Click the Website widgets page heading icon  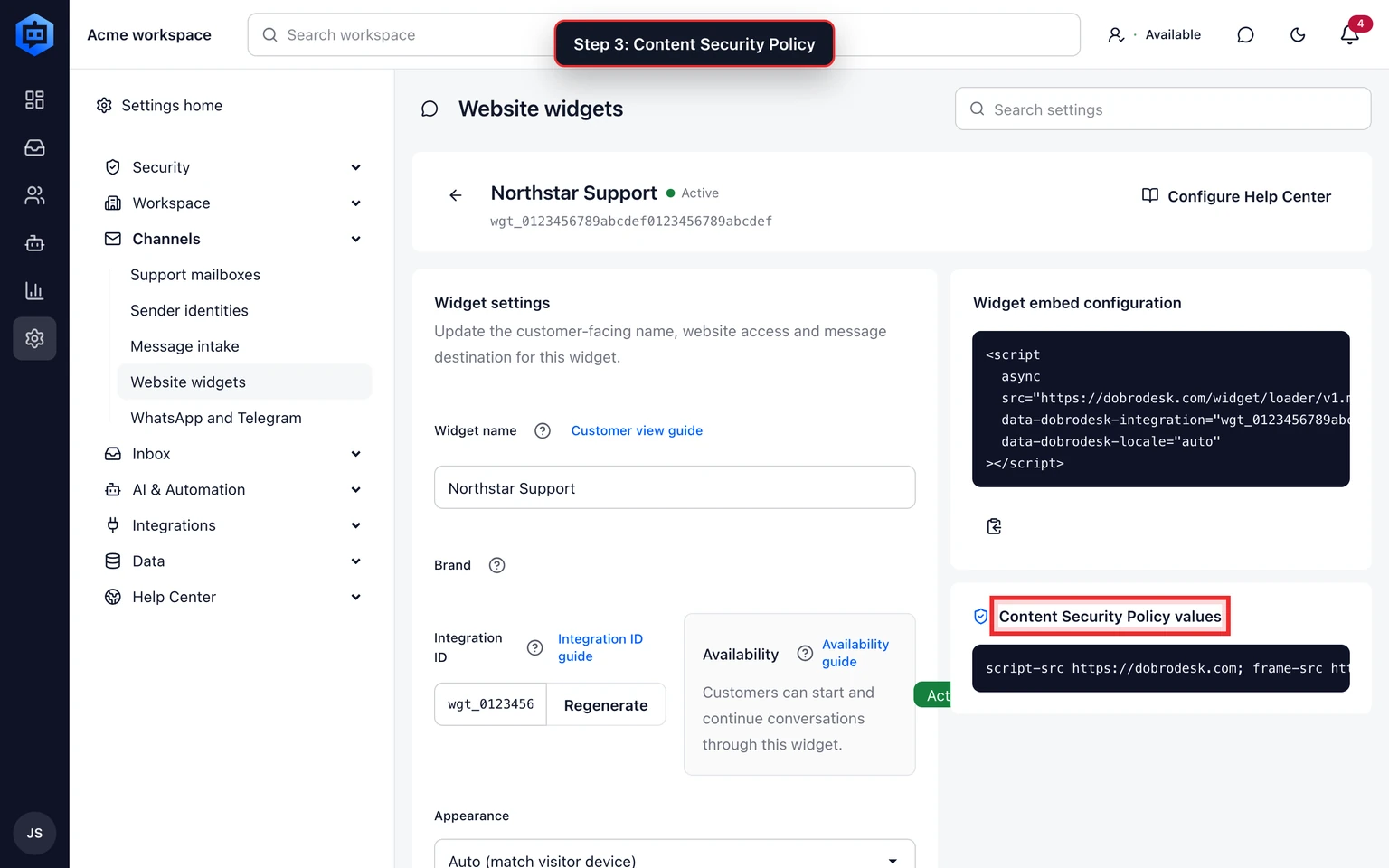(430, 109)
